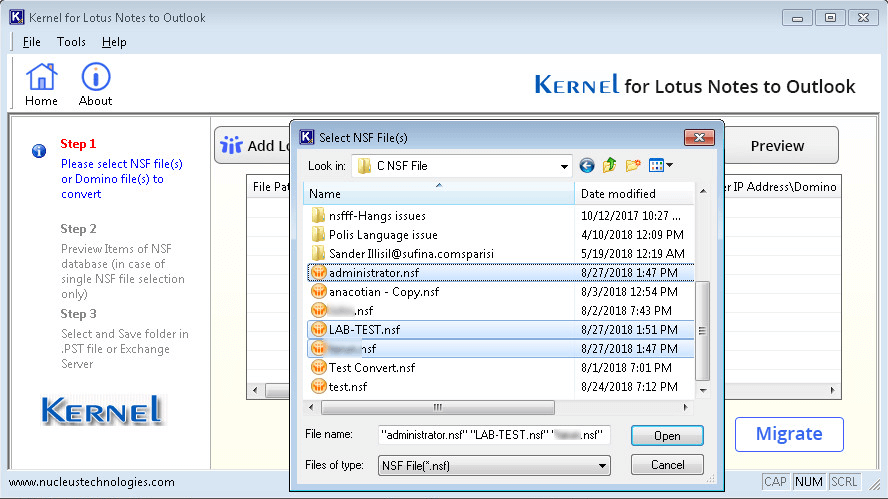Click the Open button
This screenshot has height=499, width=888.
coord(667,436)
